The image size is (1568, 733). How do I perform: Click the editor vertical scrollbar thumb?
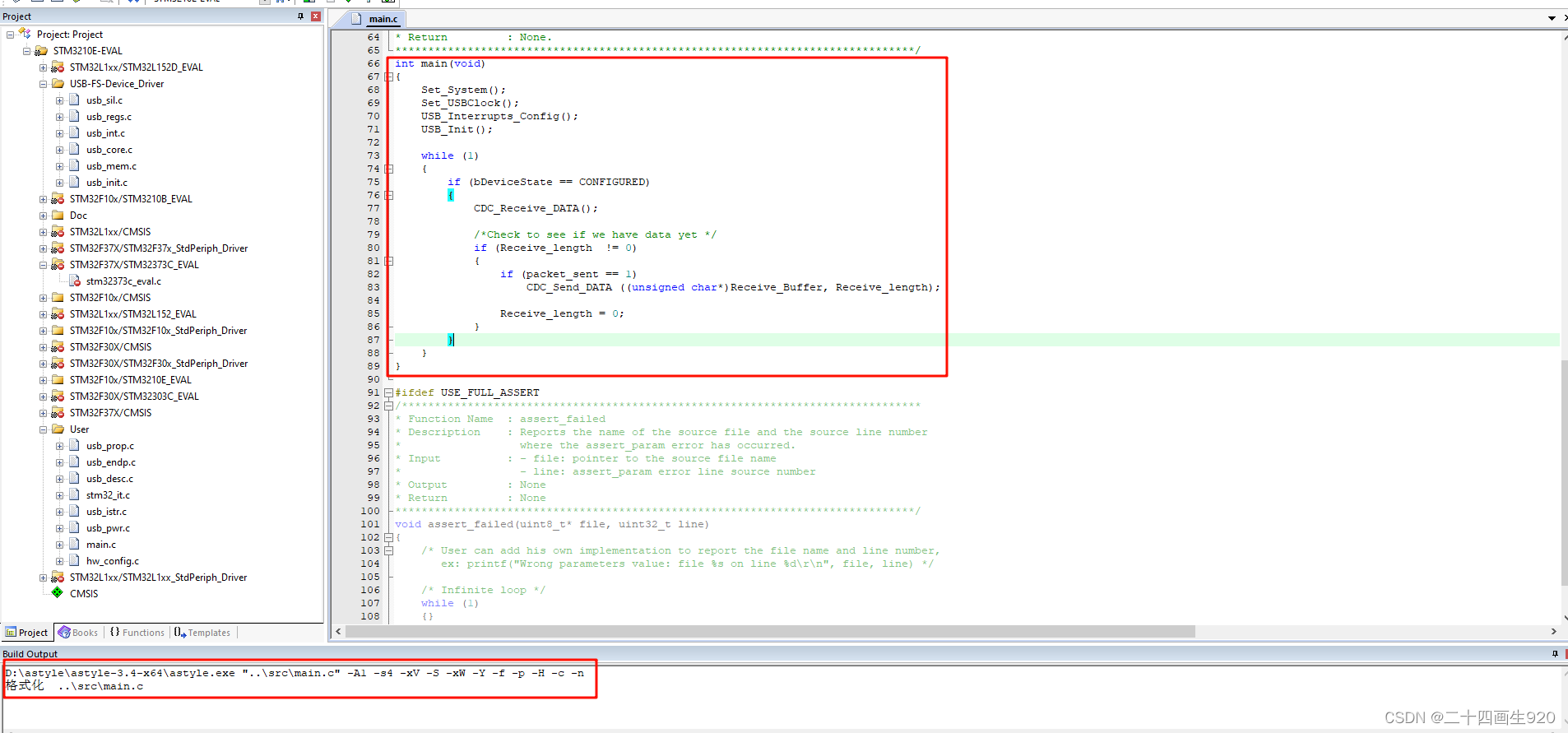click(x=1564, y=473)
